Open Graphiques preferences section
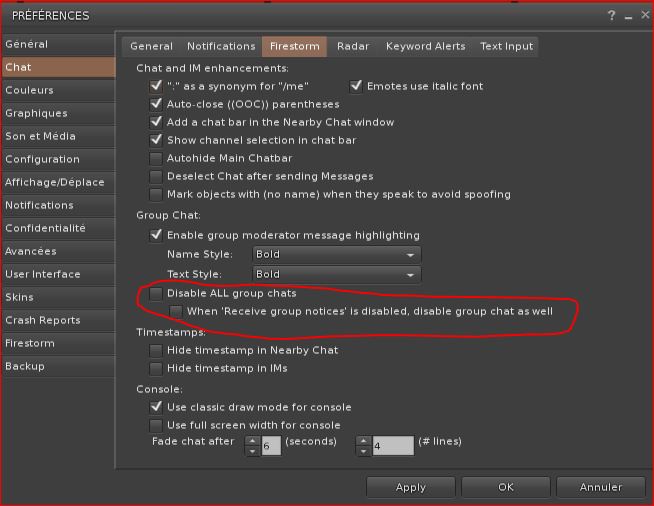Viewport: 654px width, 506px height. (58, 113)
